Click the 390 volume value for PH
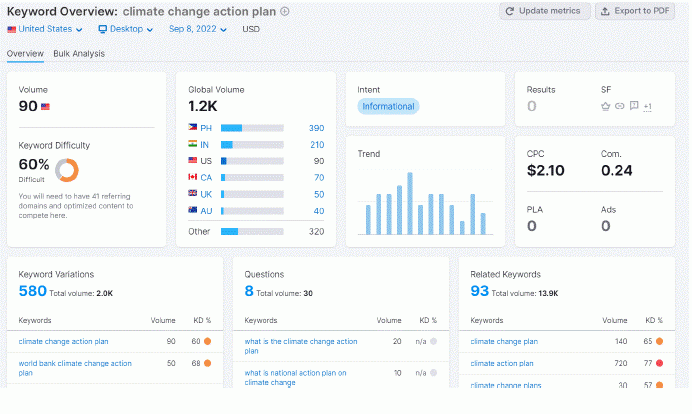 [316, 128]
